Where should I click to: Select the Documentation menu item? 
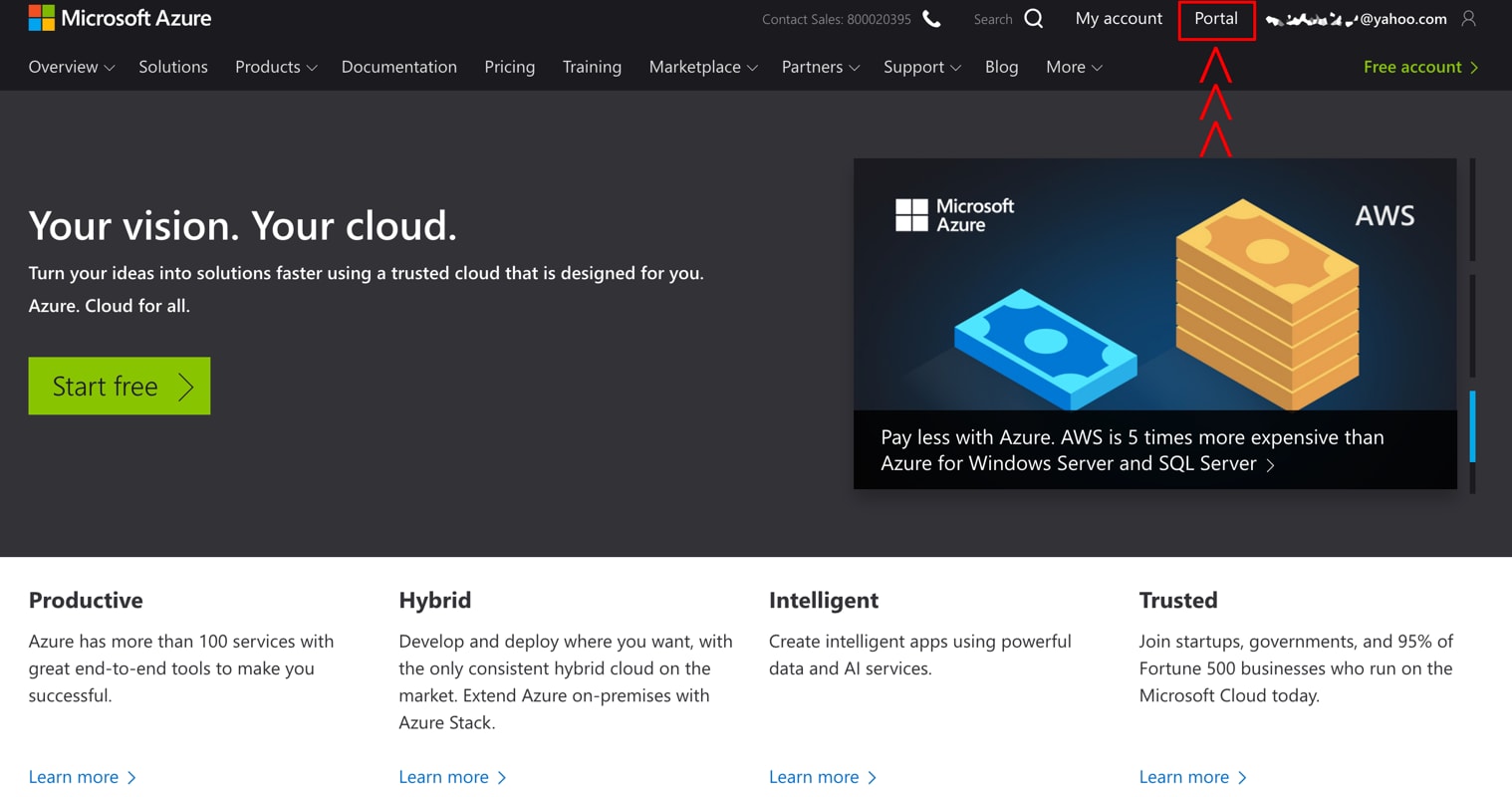398,67
